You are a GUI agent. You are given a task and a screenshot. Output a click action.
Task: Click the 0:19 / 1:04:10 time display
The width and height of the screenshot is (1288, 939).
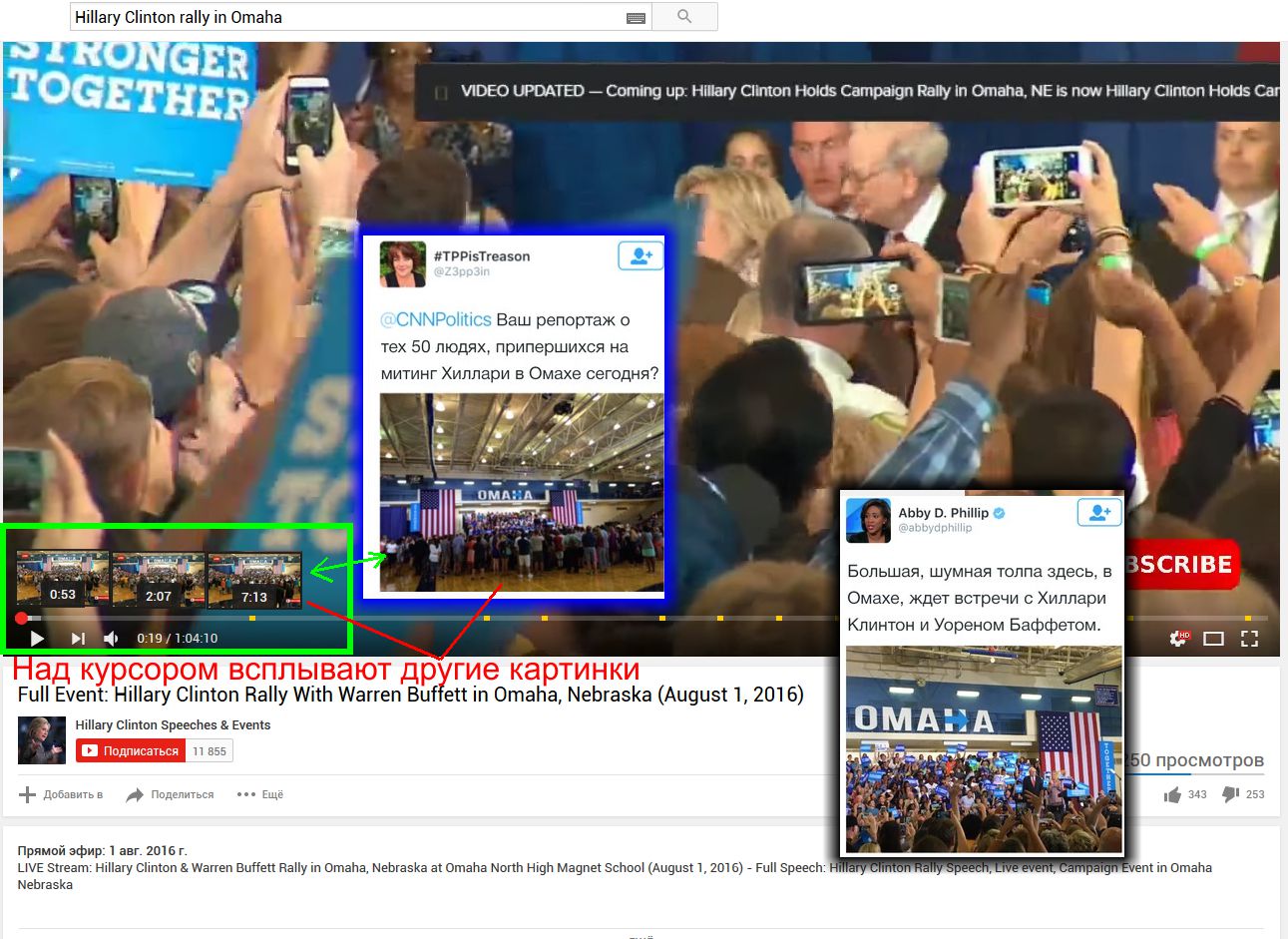click(x=178, y=639)
